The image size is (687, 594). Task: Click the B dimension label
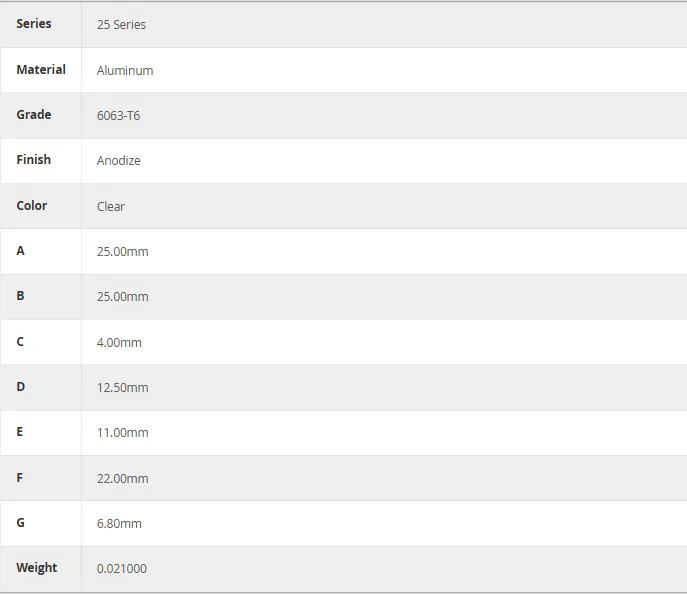(x=20, y=296)
